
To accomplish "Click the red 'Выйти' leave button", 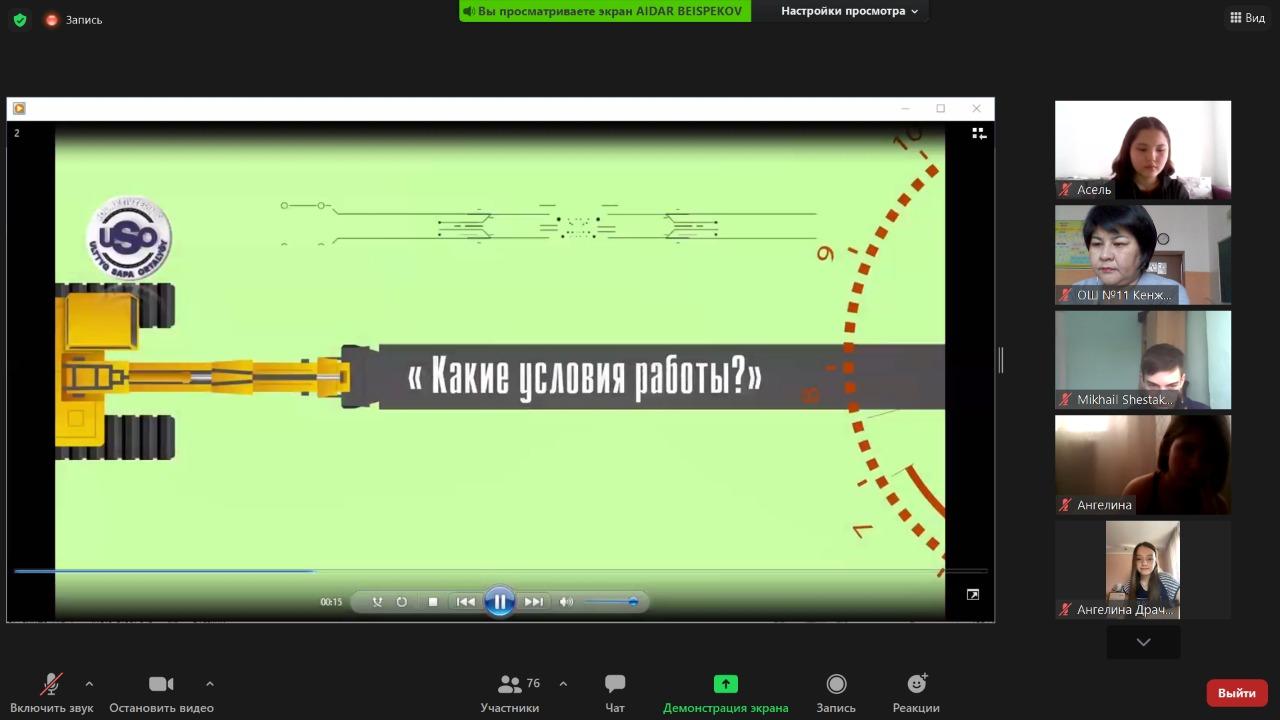I will point(1236,693).
